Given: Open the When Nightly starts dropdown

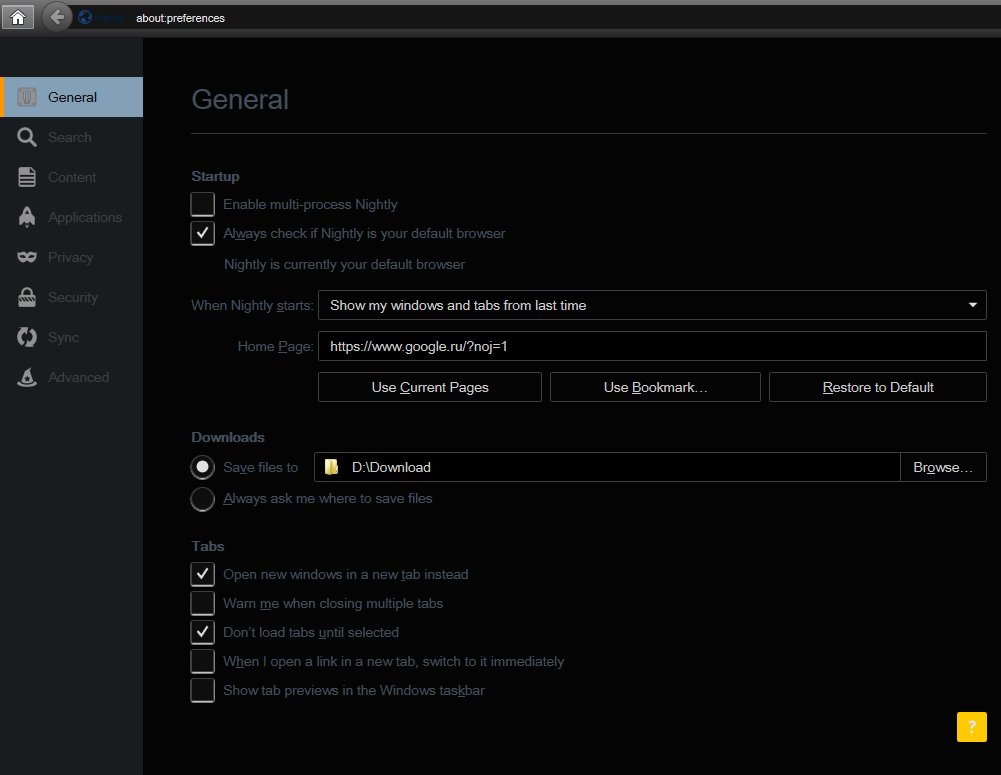Looking at the screenshot, I should click(652, 305).
